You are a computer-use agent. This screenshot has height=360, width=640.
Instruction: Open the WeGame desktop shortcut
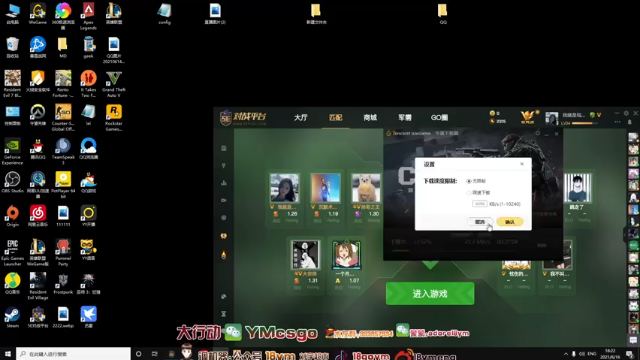[x=38, y=13]
